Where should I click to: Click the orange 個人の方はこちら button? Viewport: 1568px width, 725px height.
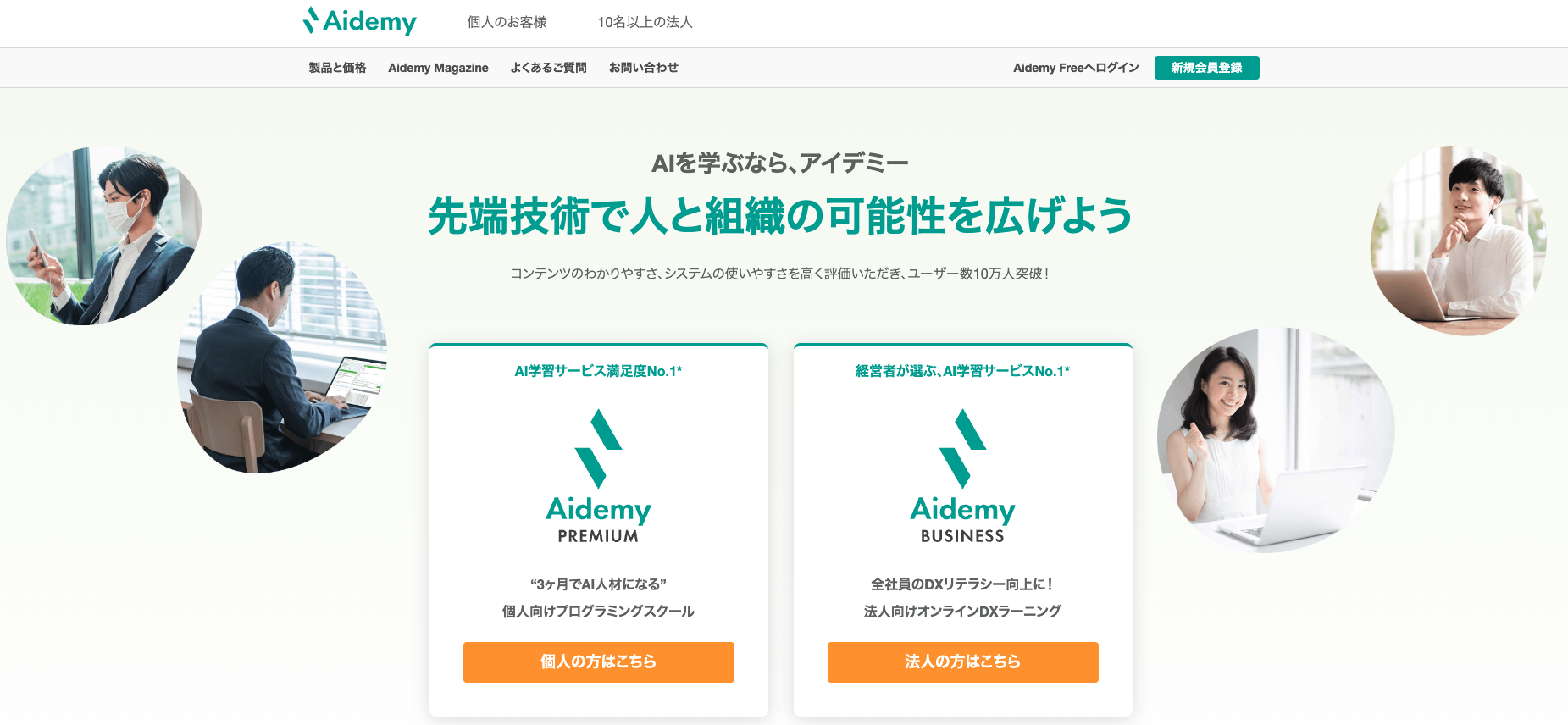(598, 662)
